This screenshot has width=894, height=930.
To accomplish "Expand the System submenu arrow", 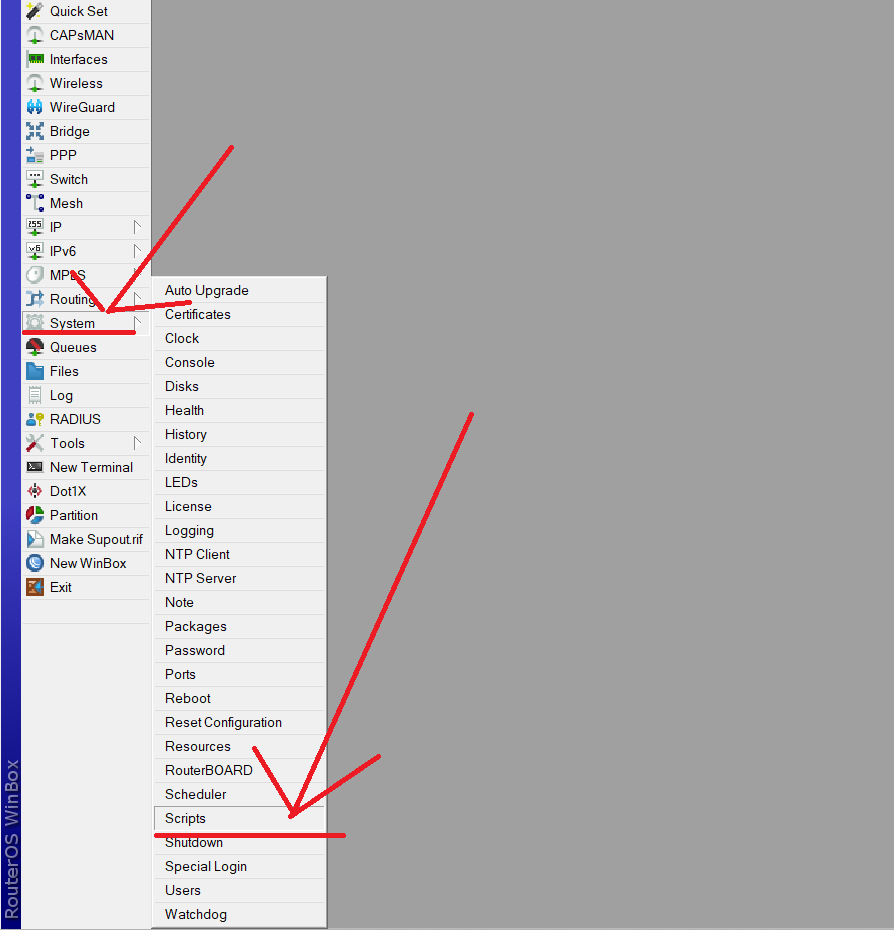I will [x=137, y=323].
